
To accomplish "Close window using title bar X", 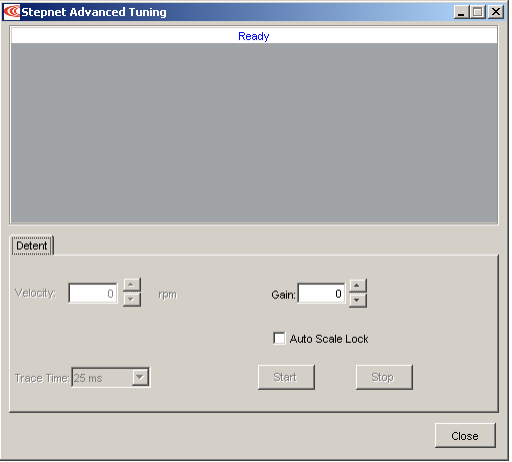I will point(496,12).
